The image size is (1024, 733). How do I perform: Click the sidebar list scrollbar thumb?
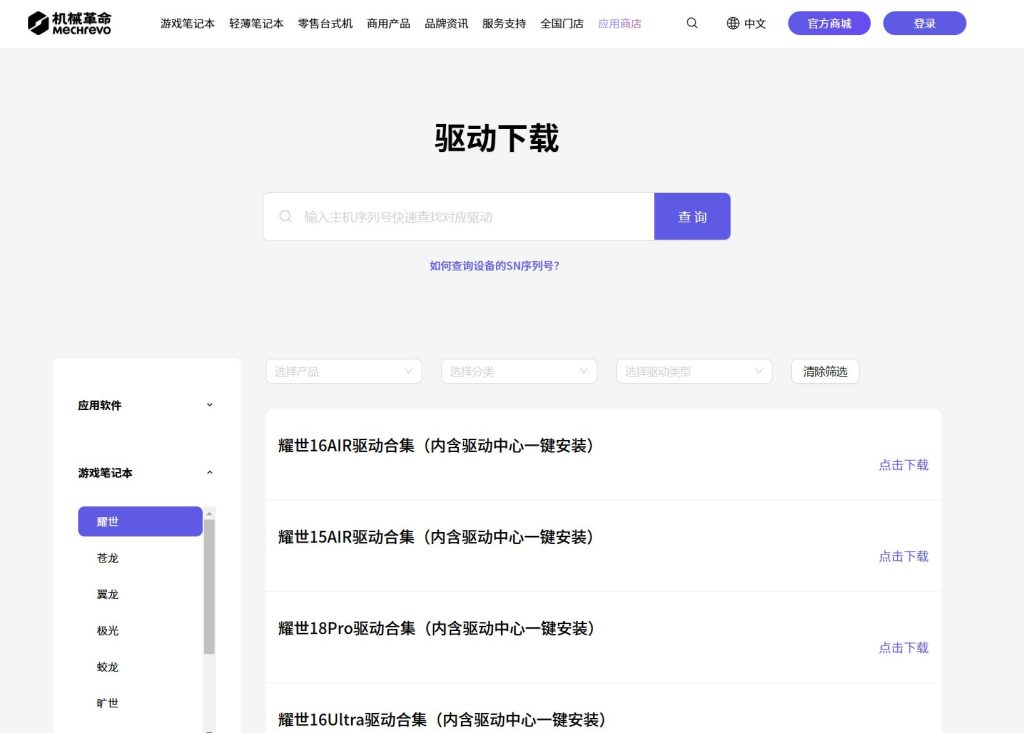click(x=209, y=586)
